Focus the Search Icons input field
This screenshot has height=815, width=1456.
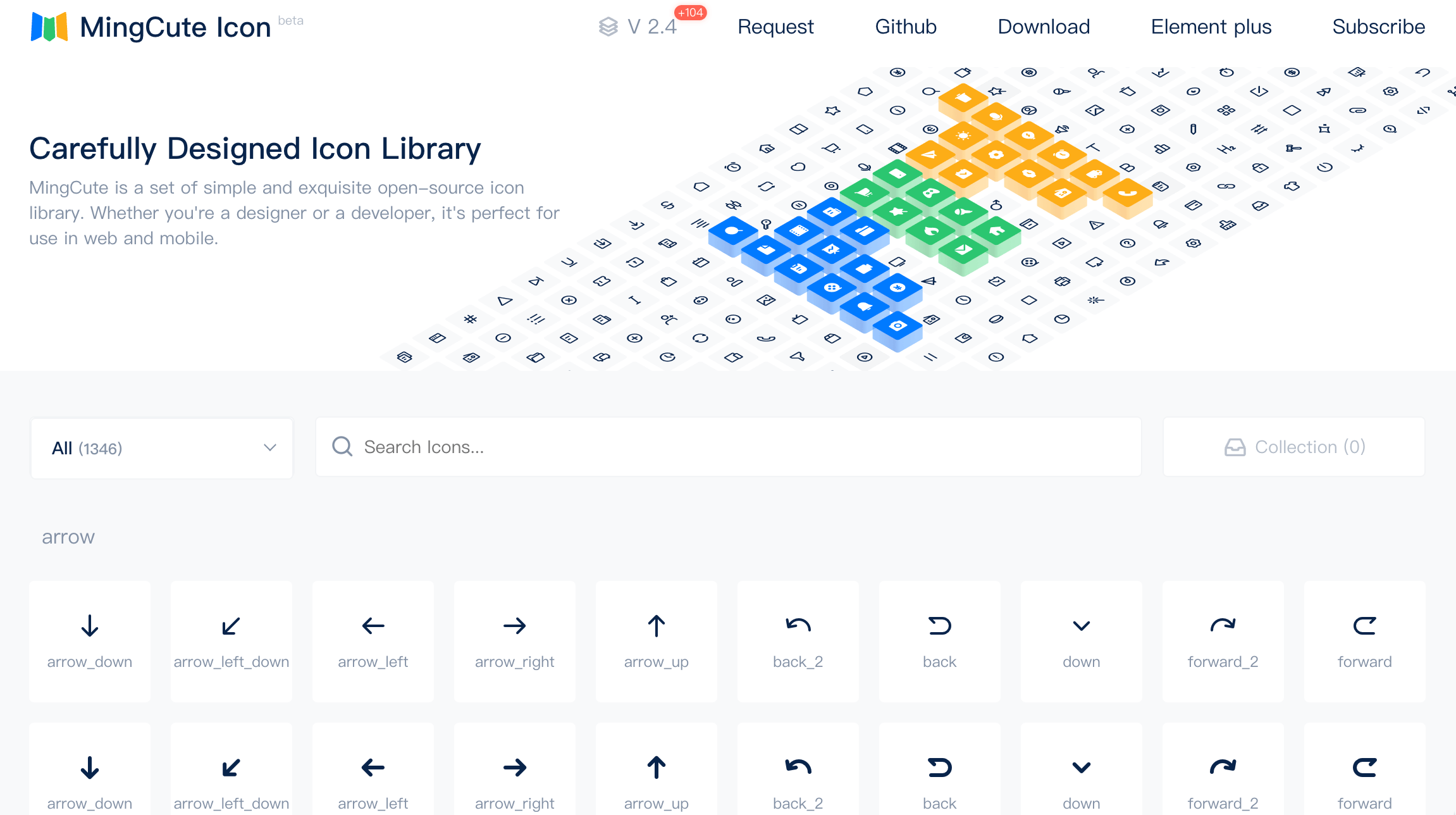[729, 447]
